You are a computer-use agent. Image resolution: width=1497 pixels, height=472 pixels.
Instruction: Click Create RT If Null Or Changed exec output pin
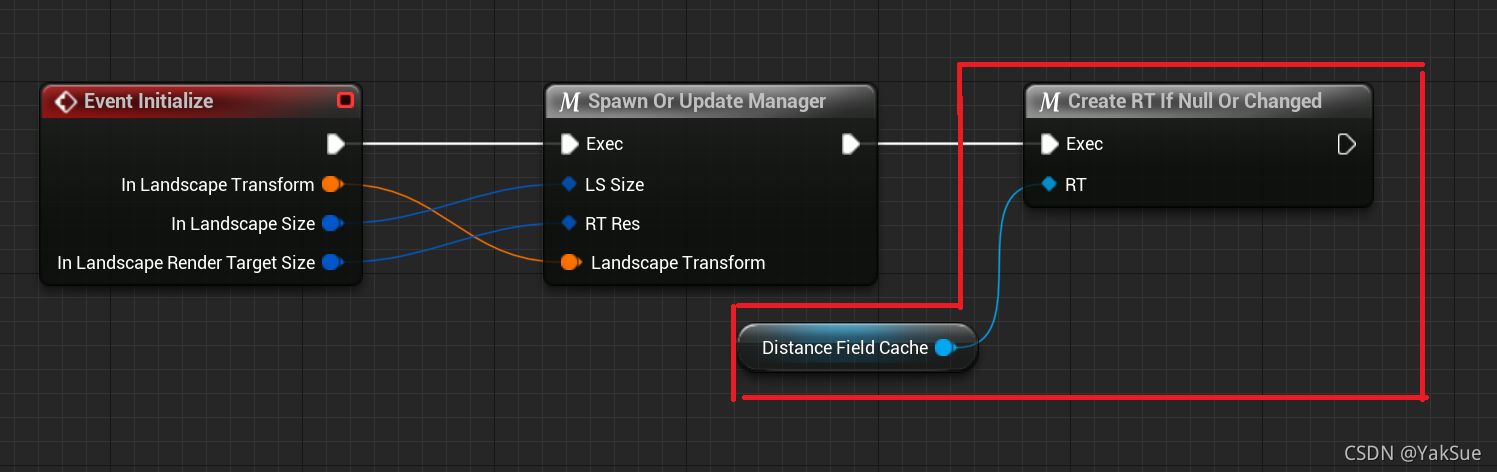(1346, 144)
